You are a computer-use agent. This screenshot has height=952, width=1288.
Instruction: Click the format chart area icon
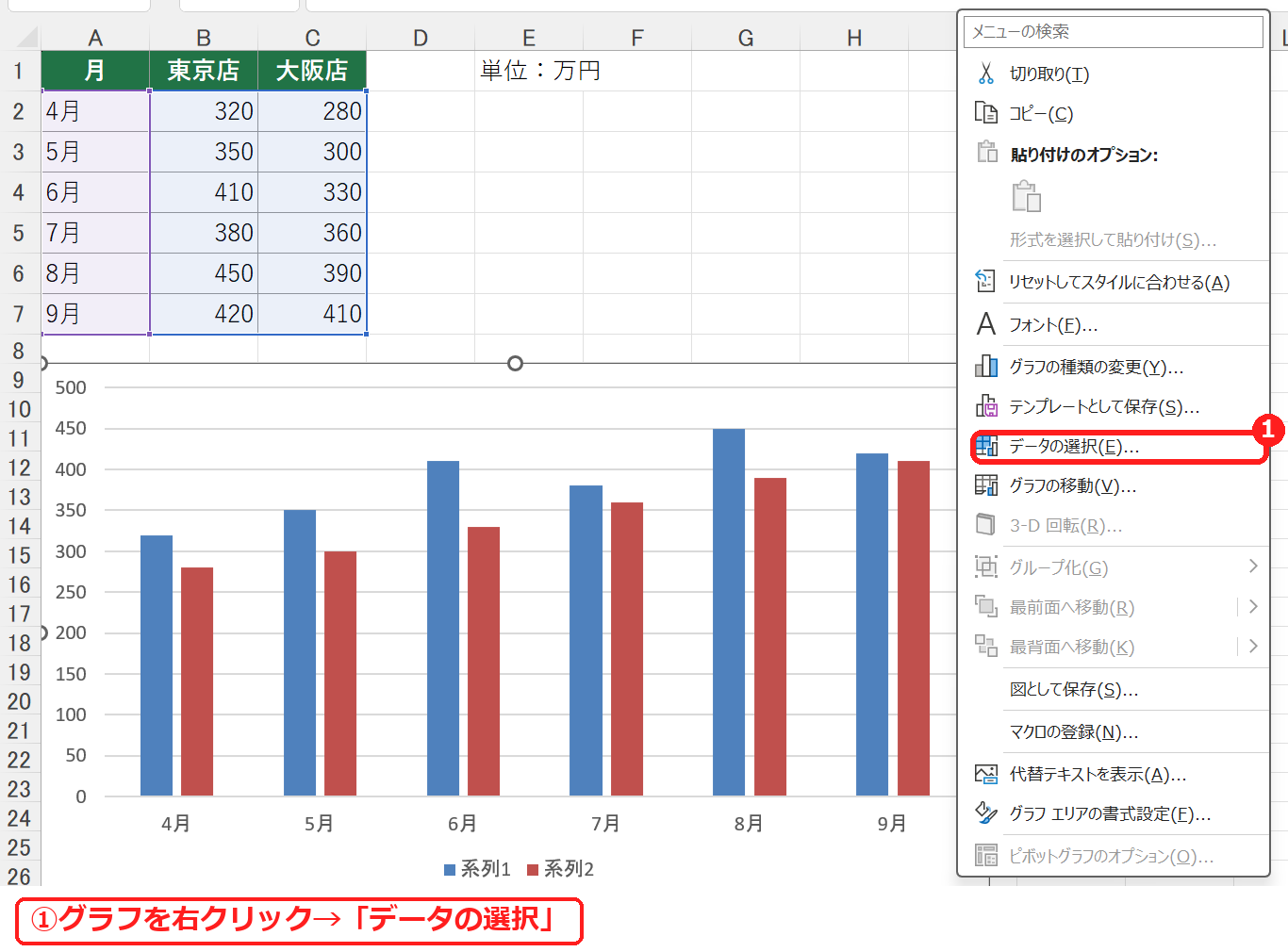[986, 812]
